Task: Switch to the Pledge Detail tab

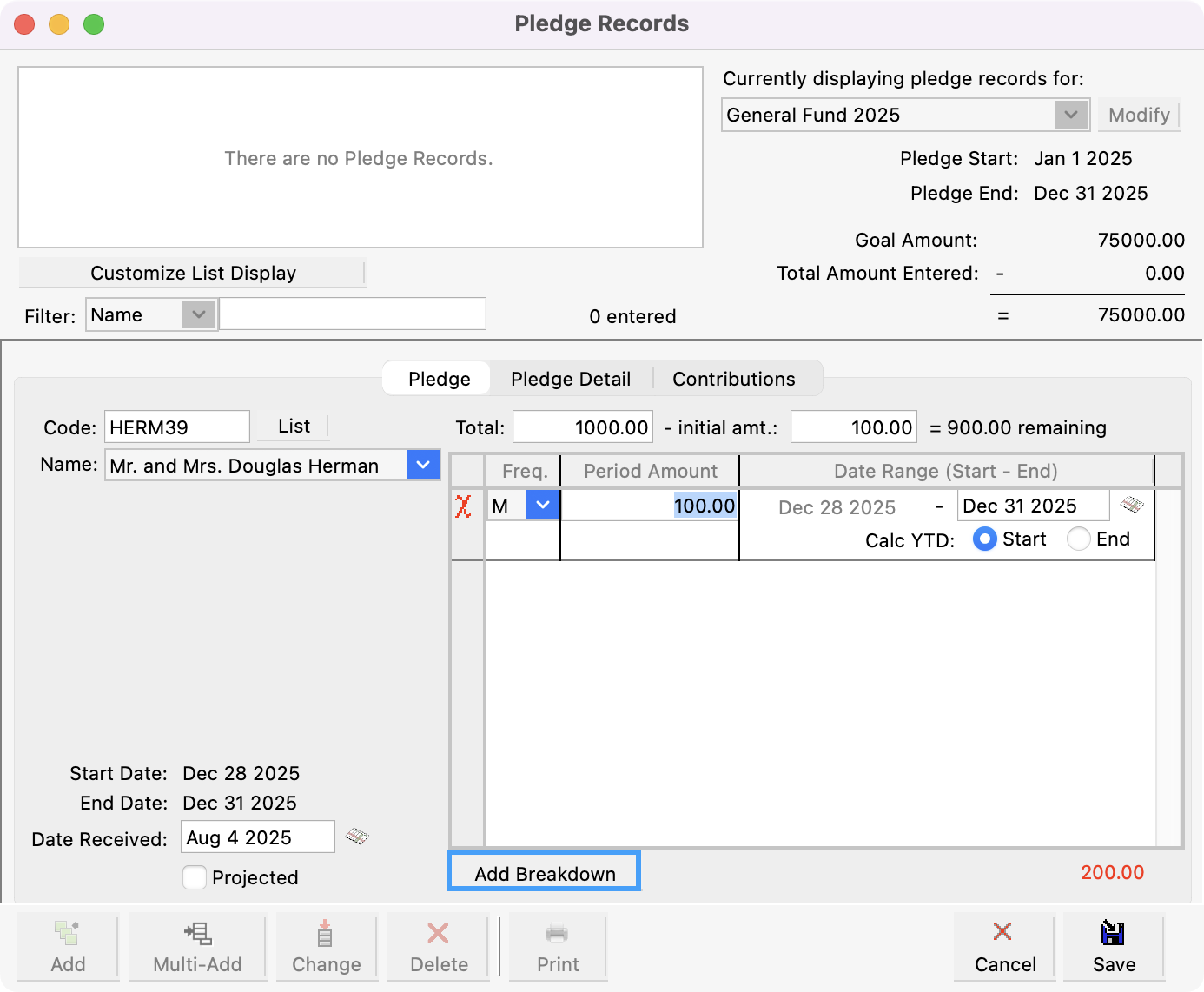Action: (x=571, y=378)
